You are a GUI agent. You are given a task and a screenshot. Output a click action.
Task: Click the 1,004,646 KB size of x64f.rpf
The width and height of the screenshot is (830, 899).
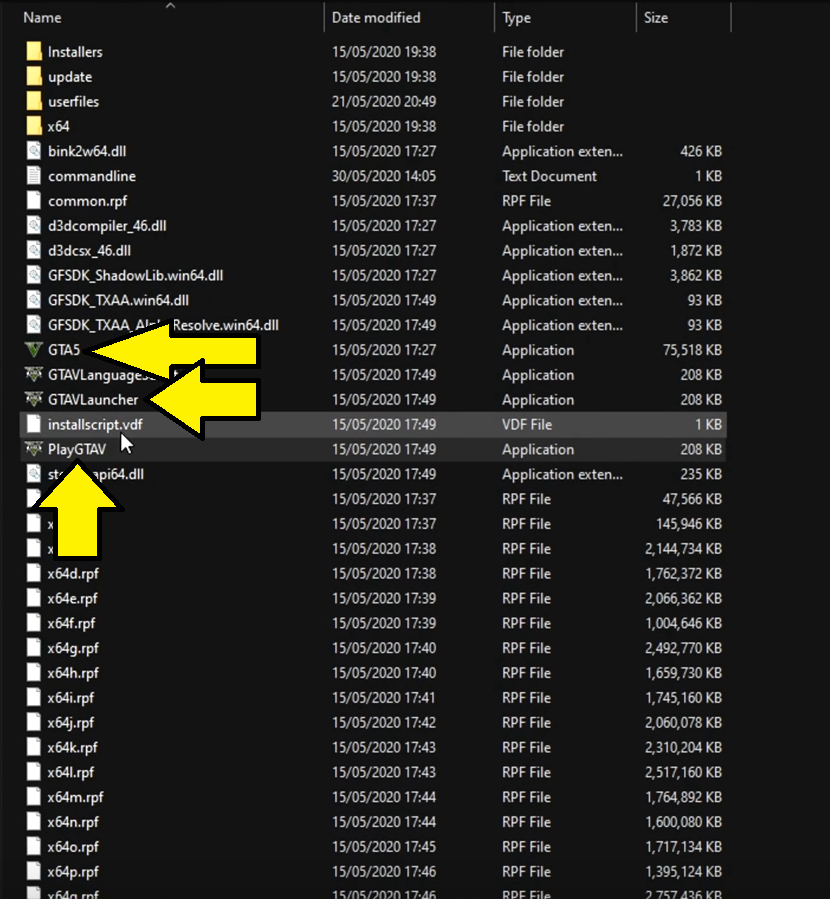[683, 623]
